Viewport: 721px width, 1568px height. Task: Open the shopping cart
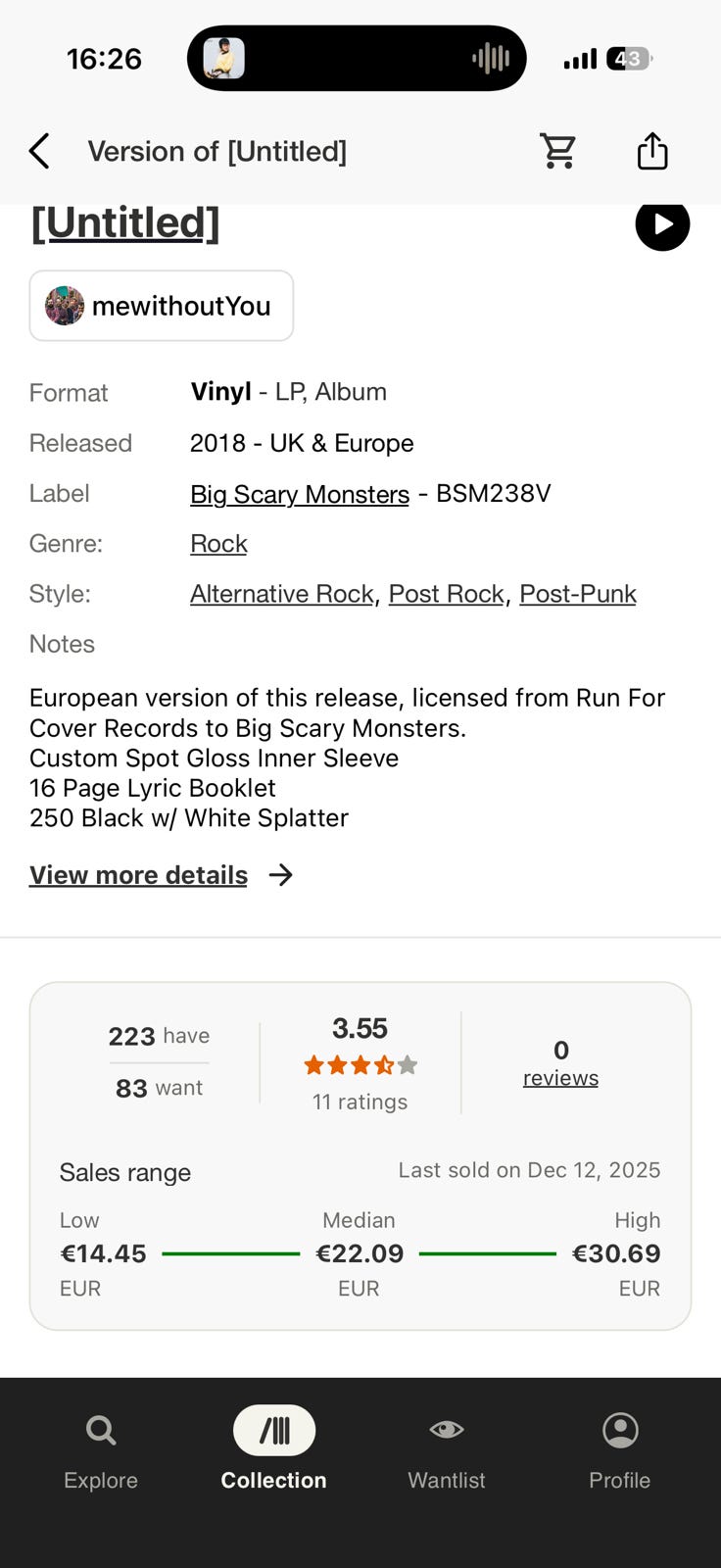(558, 151)
